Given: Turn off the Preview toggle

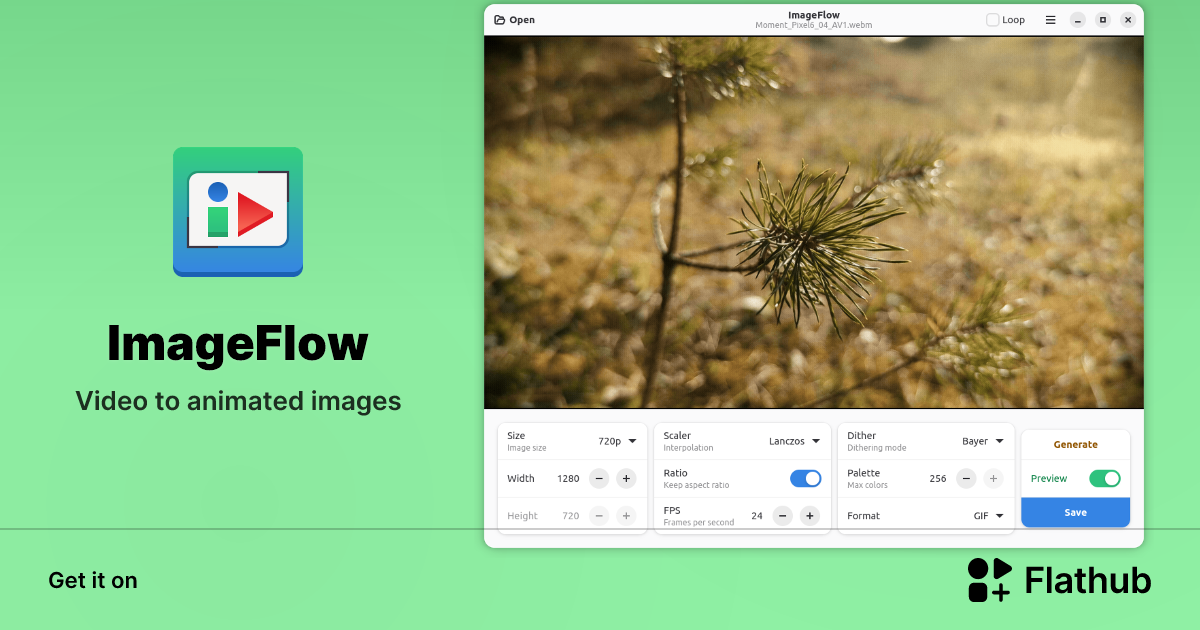Looking at the screenshot, I should tap(1105, 478).
